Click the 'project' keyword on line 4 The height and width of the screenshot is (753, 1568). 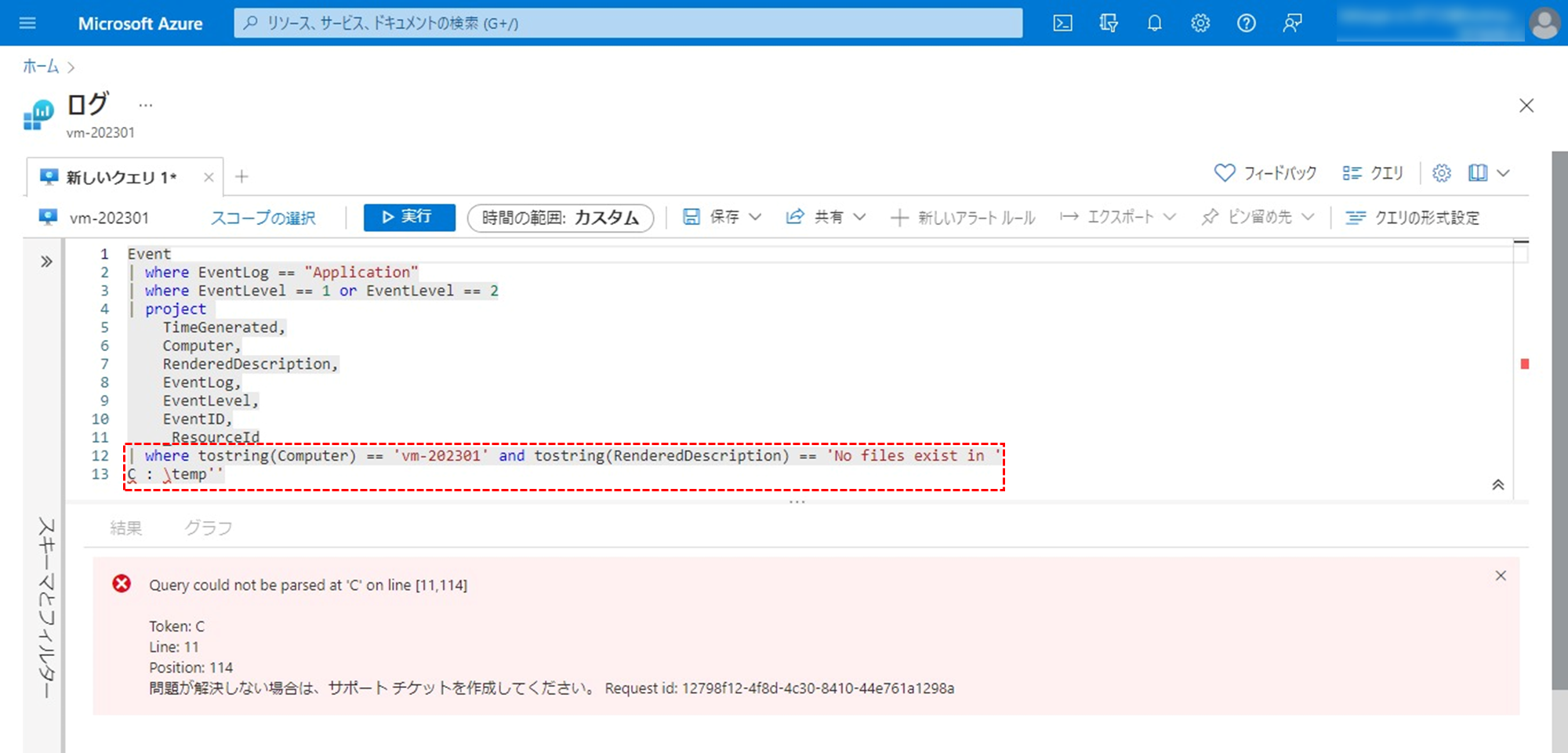tap(176, 309)
